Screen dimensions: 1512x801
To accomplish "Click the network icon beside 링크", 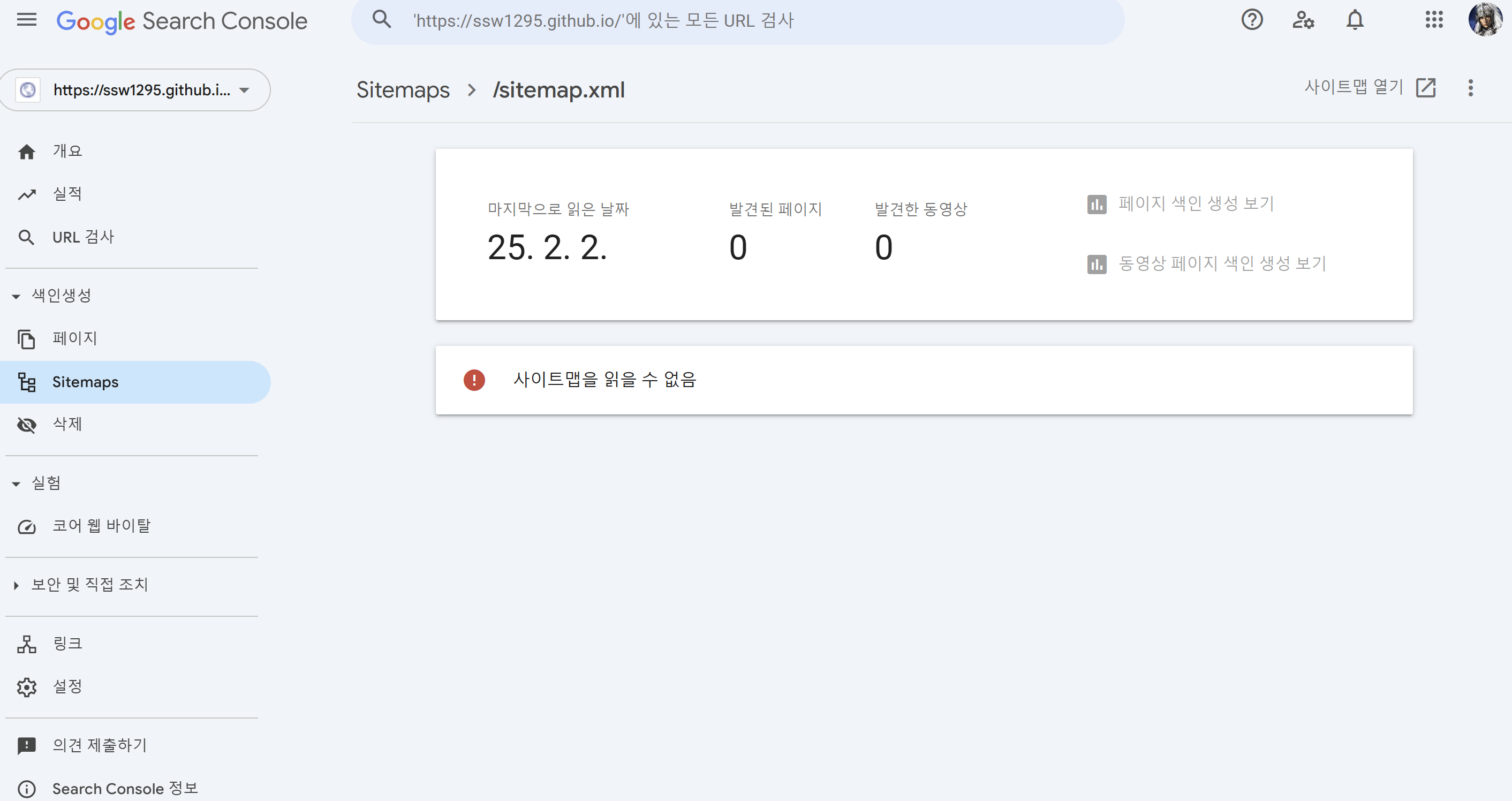I will (x=26, y=644).
